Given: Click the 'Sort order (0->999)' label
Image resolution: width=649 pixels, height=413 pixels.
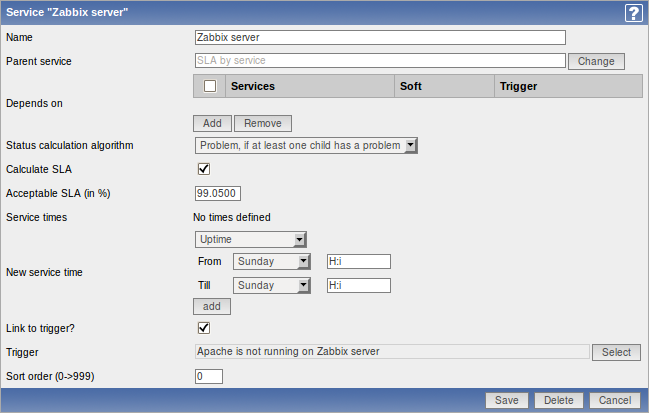Looking at the screenshot, I should pos(50,376).
